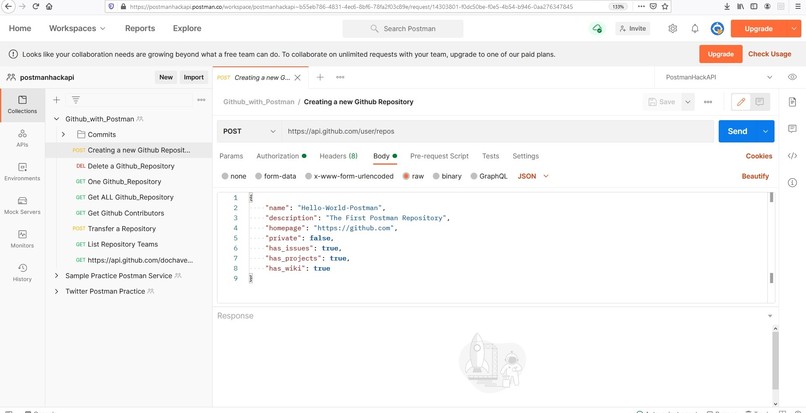Close the Creating a new G... tab

[x=297, y=78]
